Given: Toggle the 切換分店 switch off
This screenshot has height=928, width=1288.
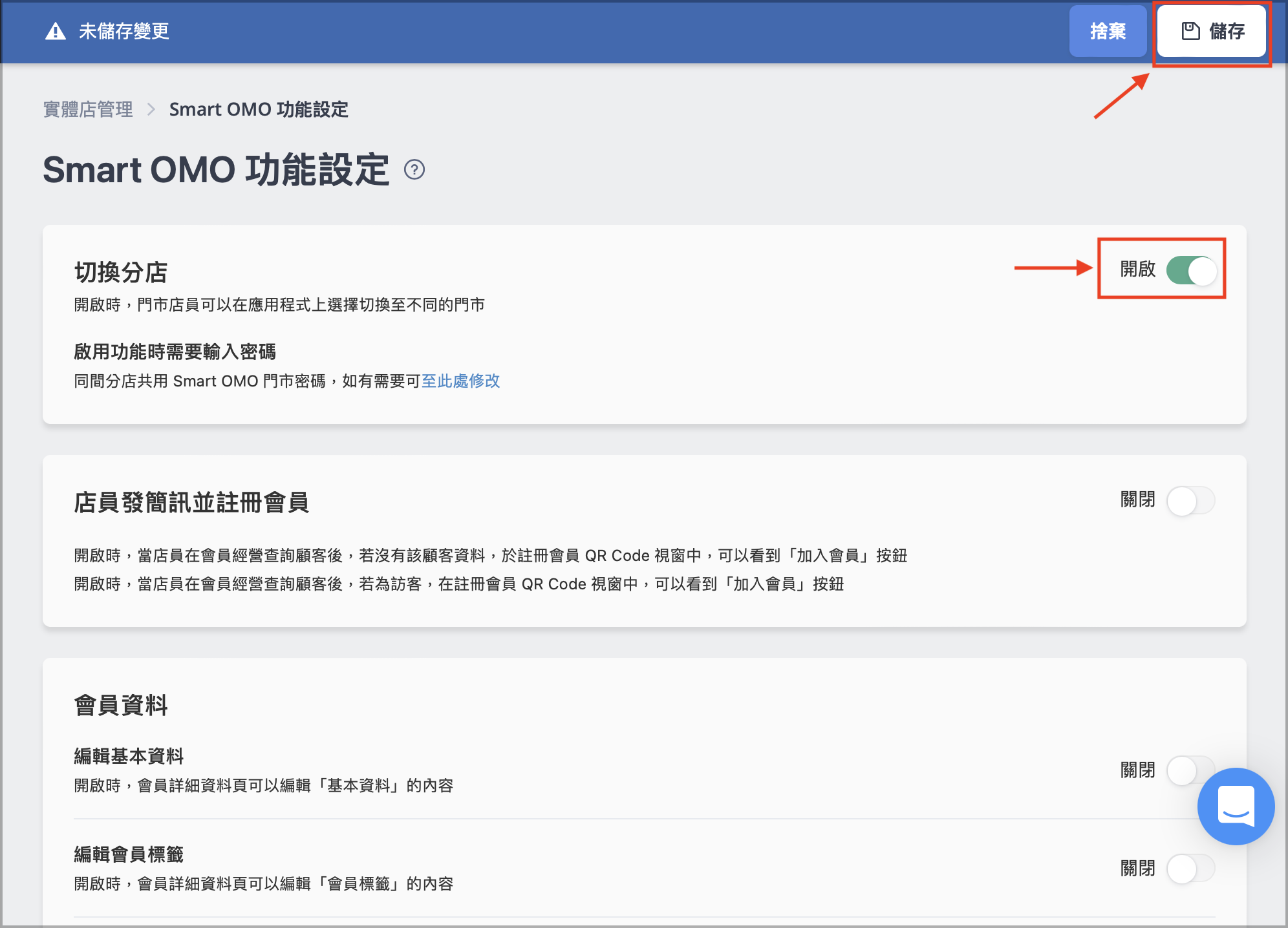Looking at the screenshot, I should pos(1191,270).
